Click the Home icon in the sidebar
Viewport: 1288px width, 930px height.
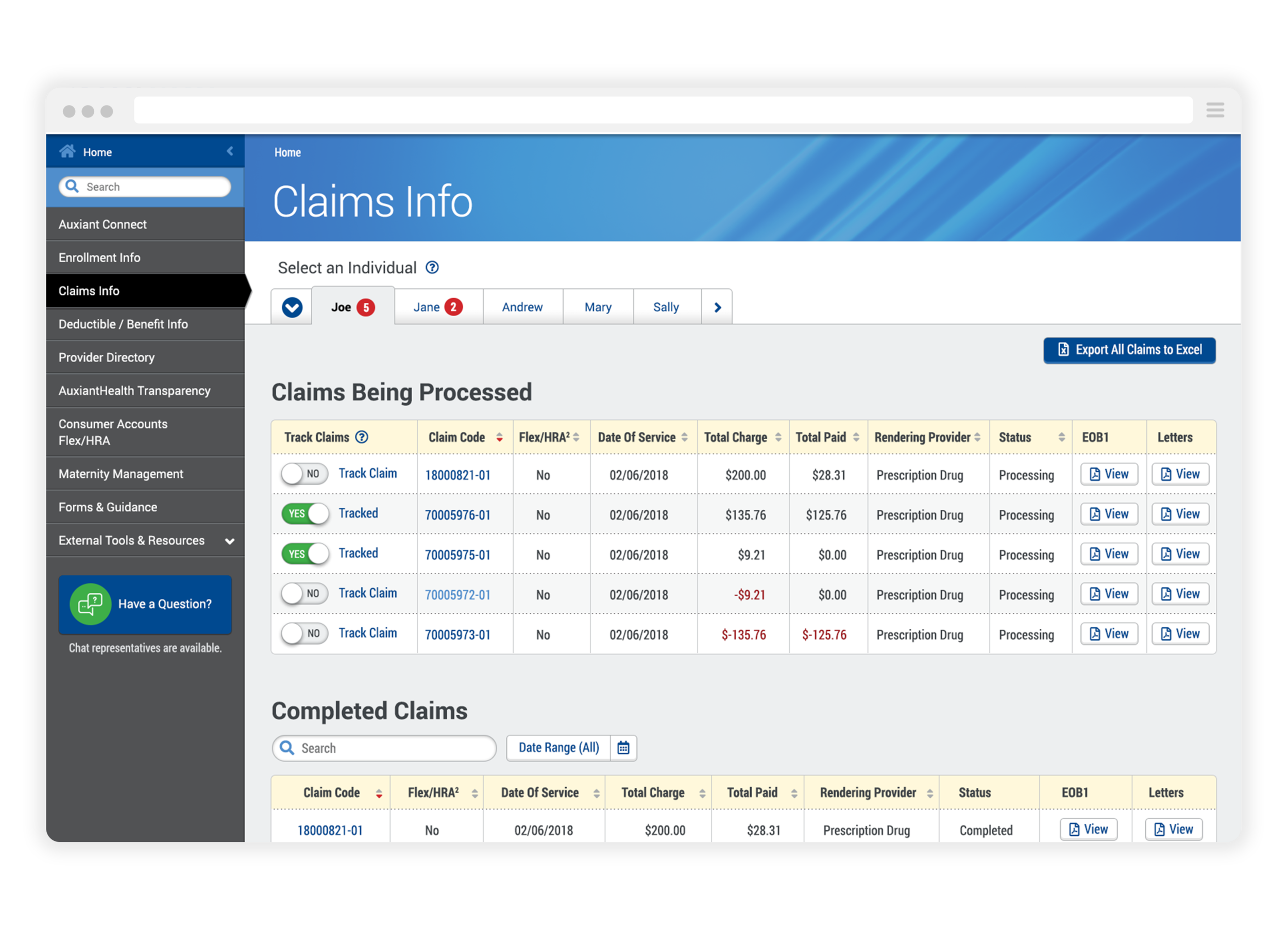(x=67, y=150)
